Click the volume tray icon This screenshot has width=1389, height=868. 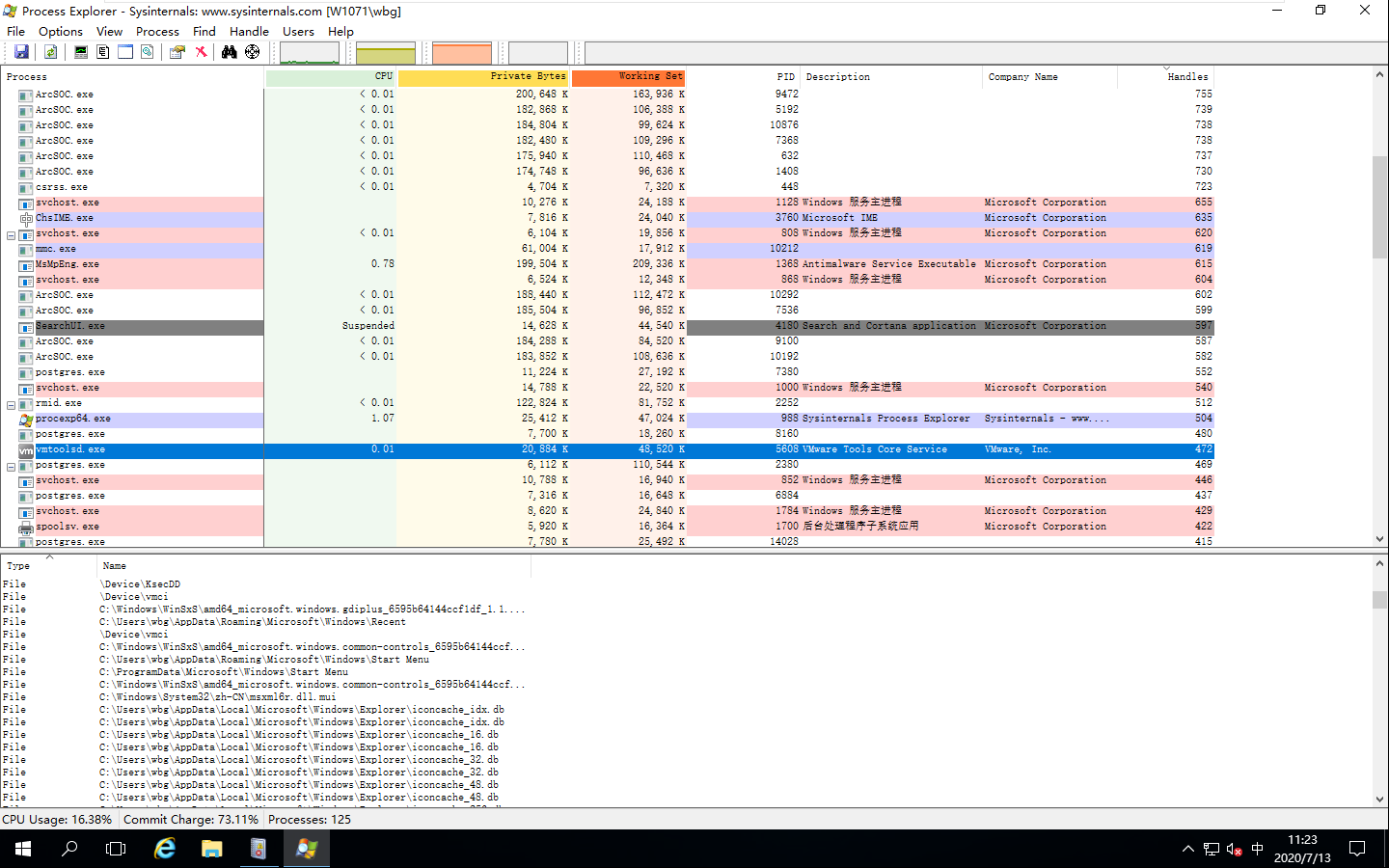[1234, 849]
